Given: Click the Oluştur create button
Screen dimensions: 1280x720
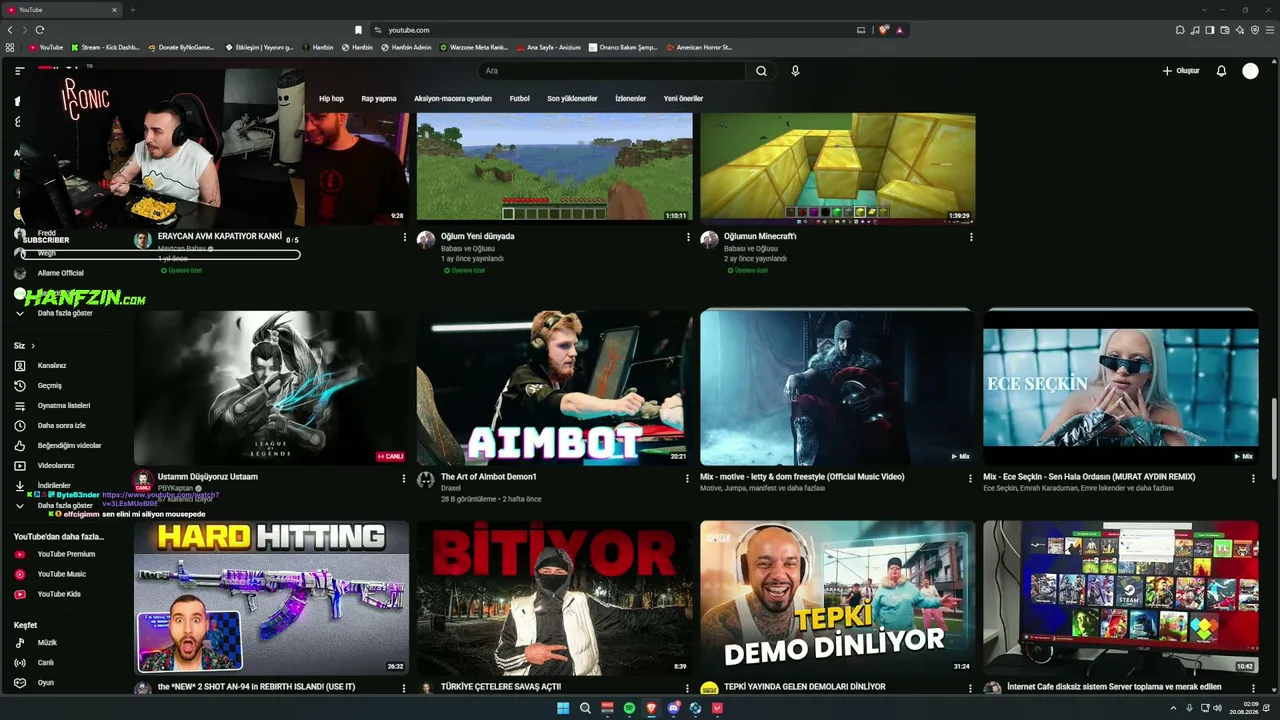Looking at the screenshot, I should pyautogui.click(x=1181, y=71).
